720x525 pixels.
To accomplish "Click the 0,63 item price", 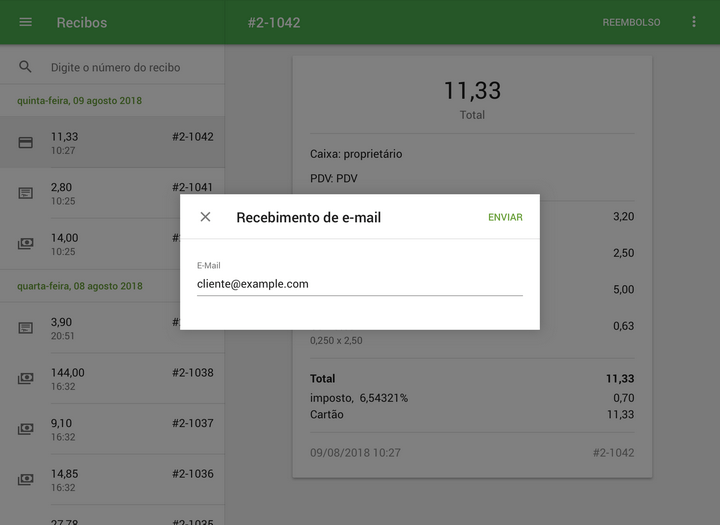I will pos(624,326).
